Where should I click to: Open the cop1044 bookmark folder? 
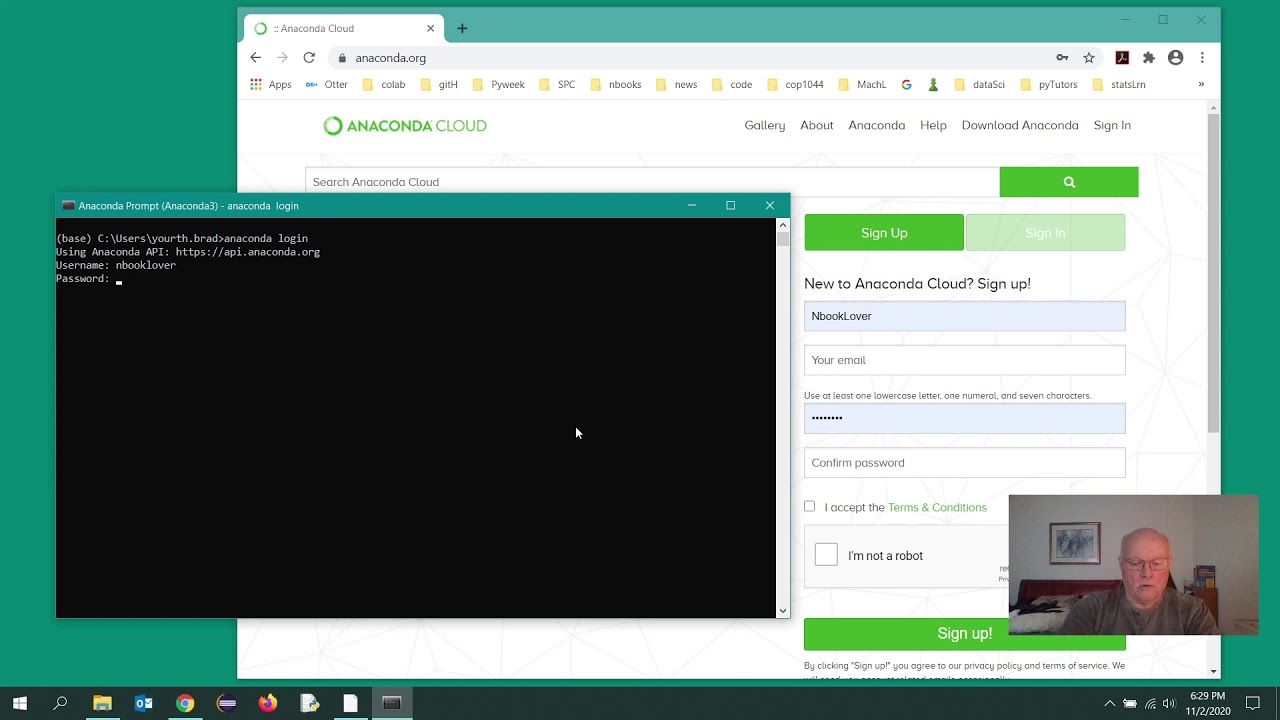point(795,85)
